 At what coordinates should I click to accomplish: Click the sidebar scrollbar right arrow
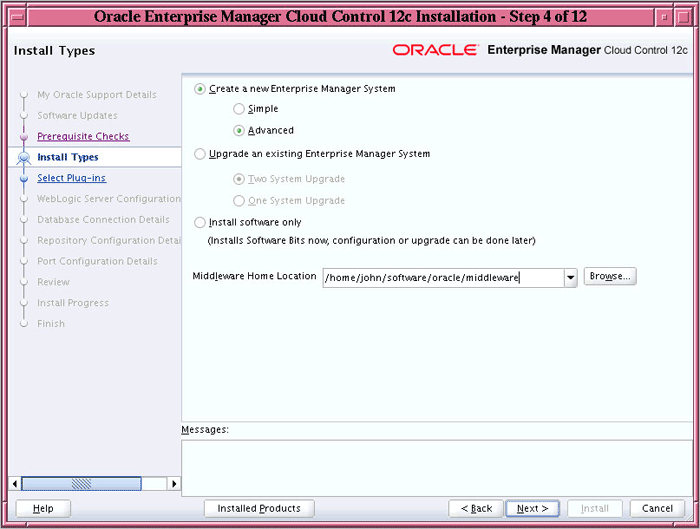click(174, 483)
